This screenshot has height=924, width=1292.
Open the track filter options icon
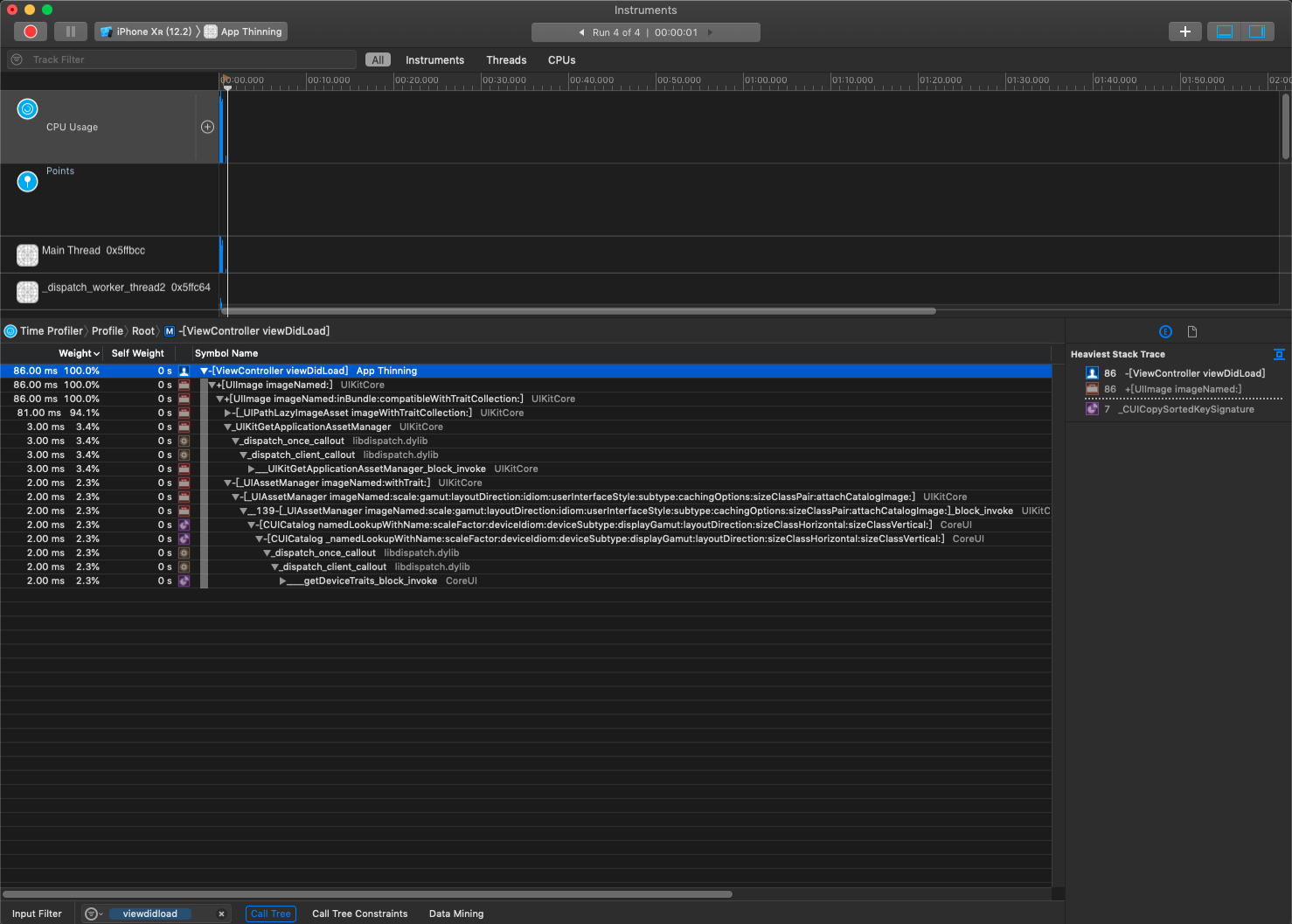coord(17,59)
